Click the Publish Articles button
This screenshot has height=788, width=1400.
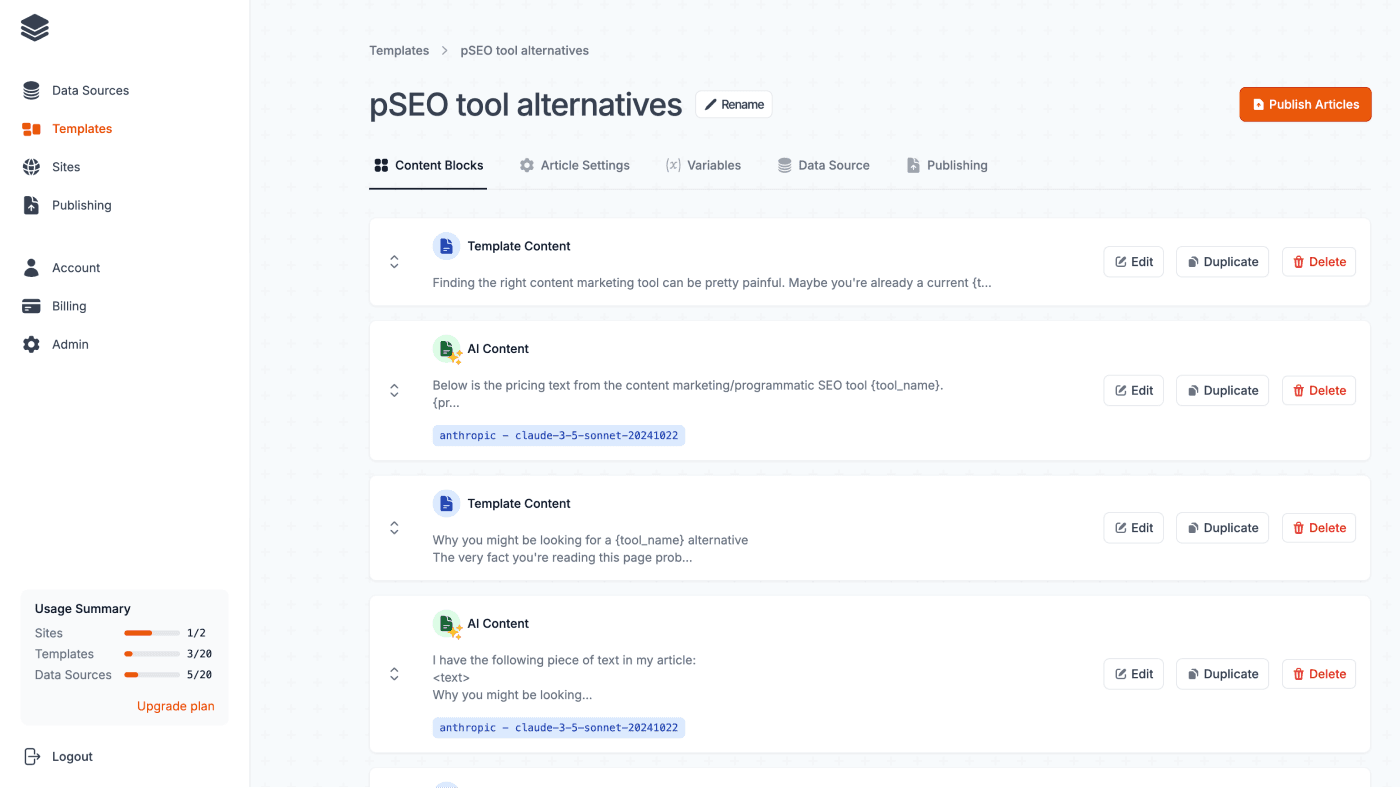click(x=1305, y=104)
